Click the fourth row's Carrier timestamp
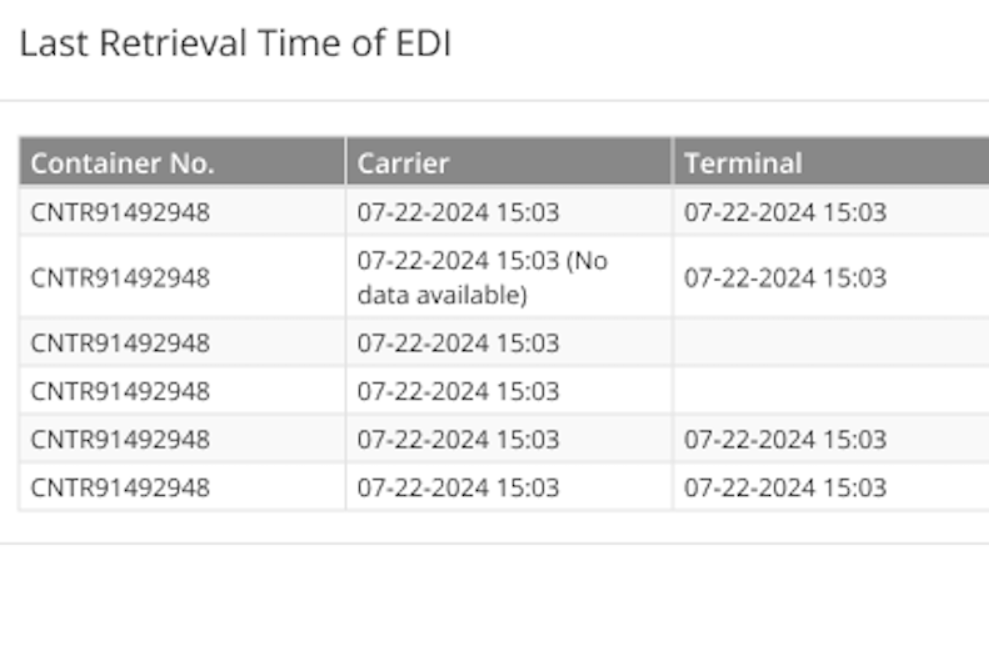This screenshot has width=989, height=662. tap(458, 390)
